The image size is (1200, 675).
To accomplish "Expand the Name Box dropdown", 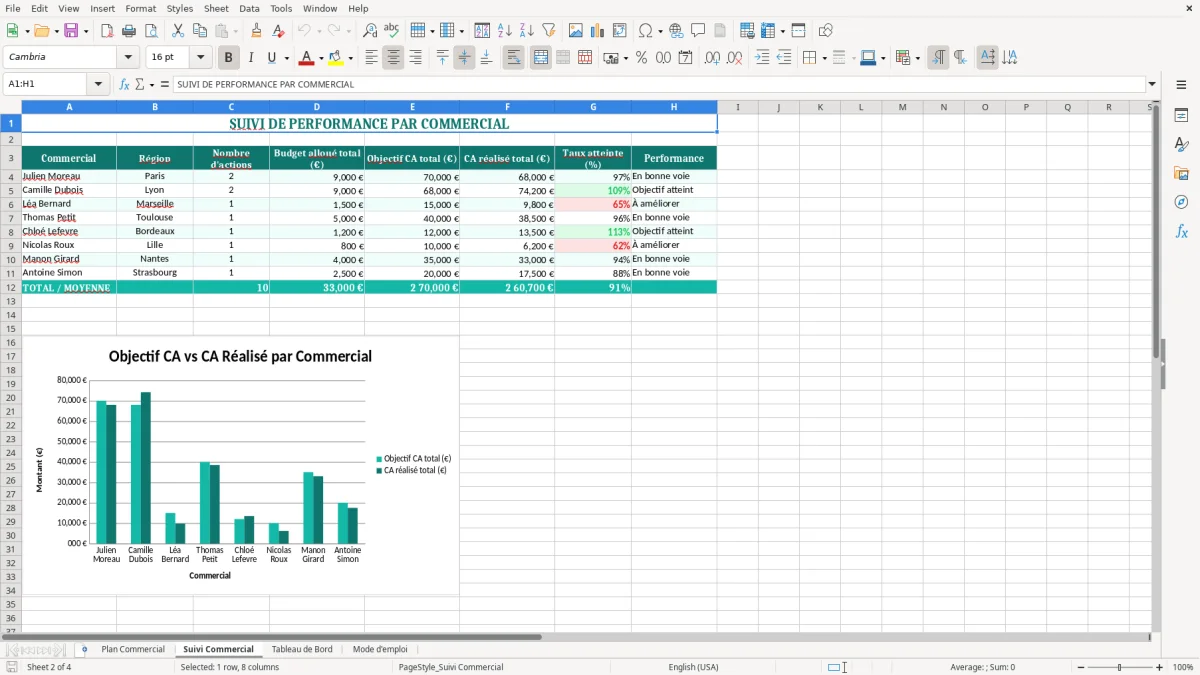I will [x=99, y=84].
